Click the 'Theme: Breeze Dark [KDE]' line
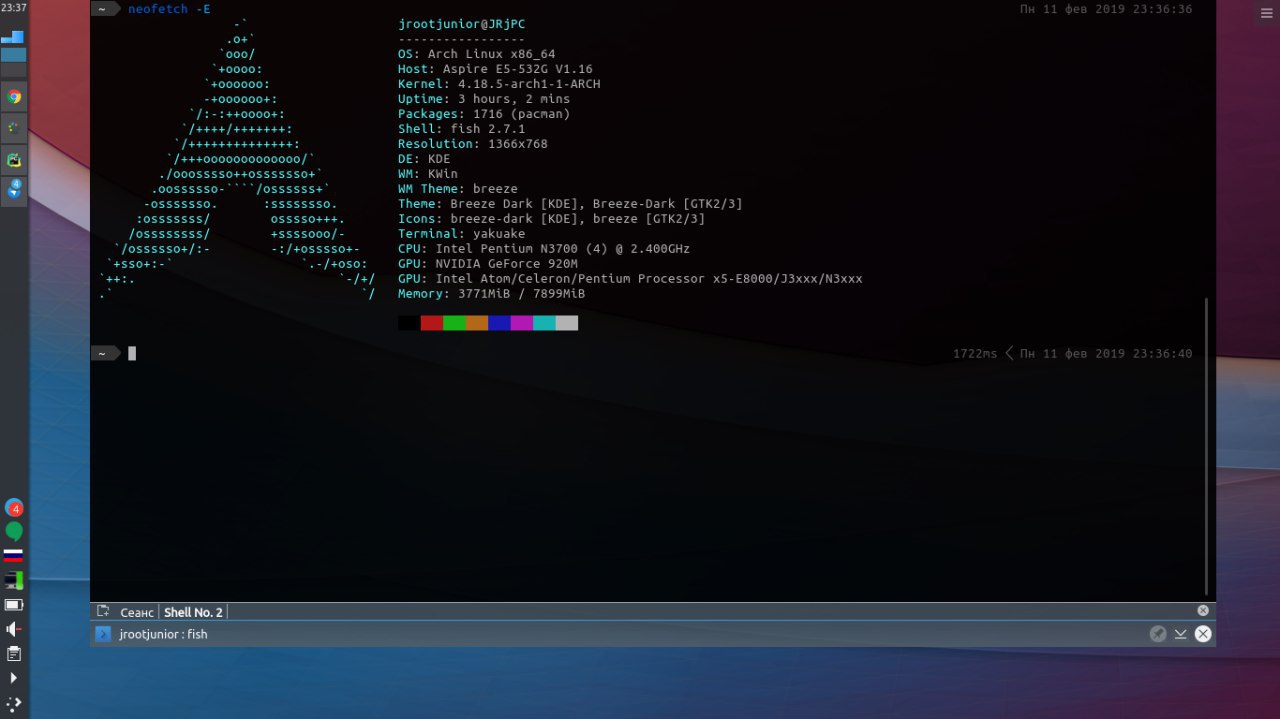 570,204
